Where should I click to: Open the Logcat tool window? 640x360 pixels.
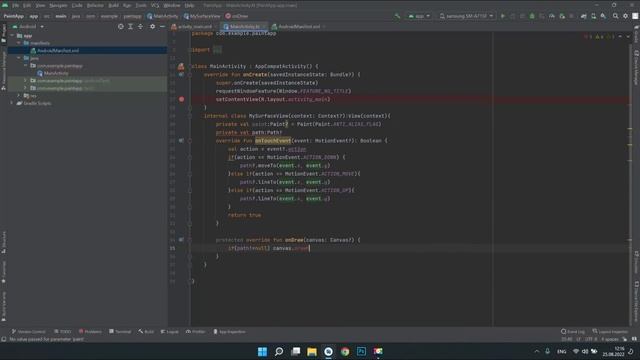point(170,331)
